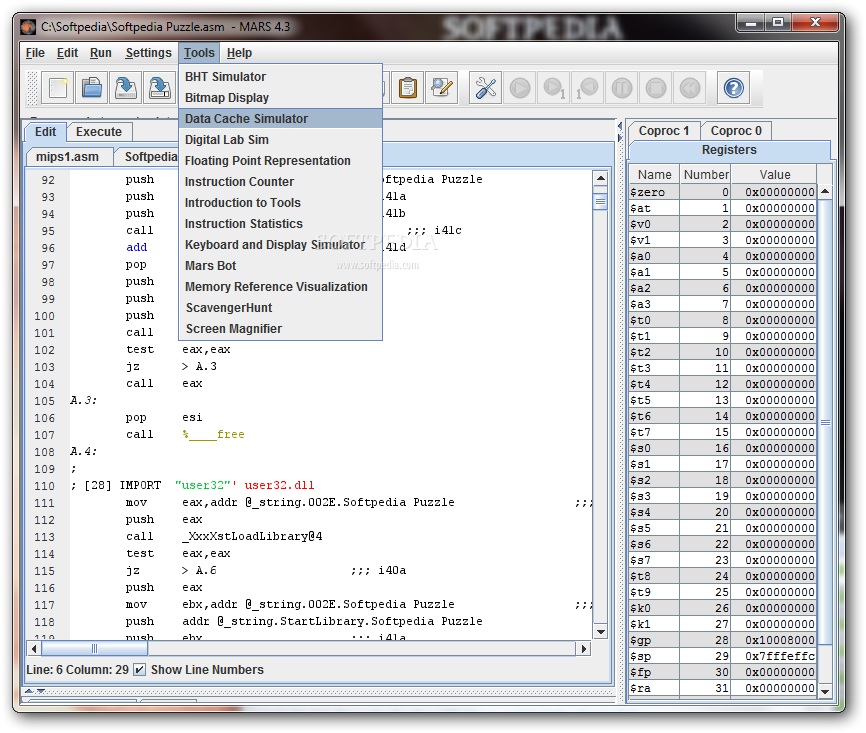
Task: Click the Pause execution toolbar icon
Action: [622, 88]
